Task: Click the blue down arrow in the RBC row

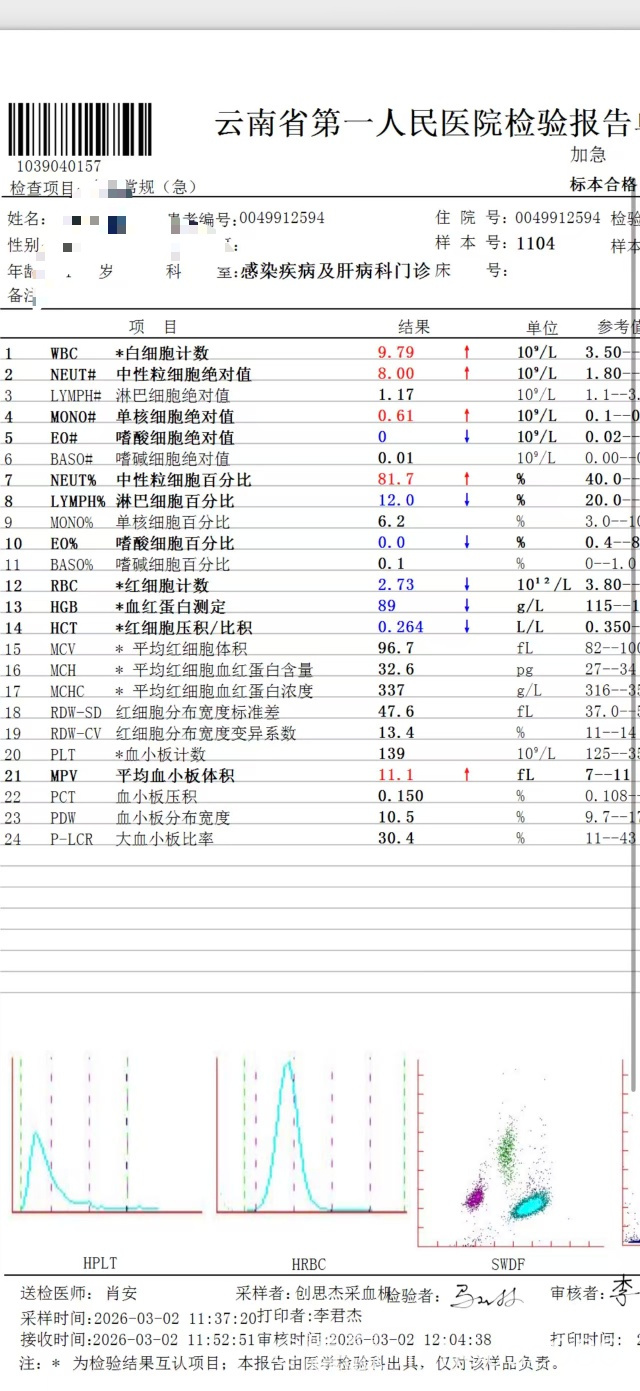Action: click(x=466, y=585)
